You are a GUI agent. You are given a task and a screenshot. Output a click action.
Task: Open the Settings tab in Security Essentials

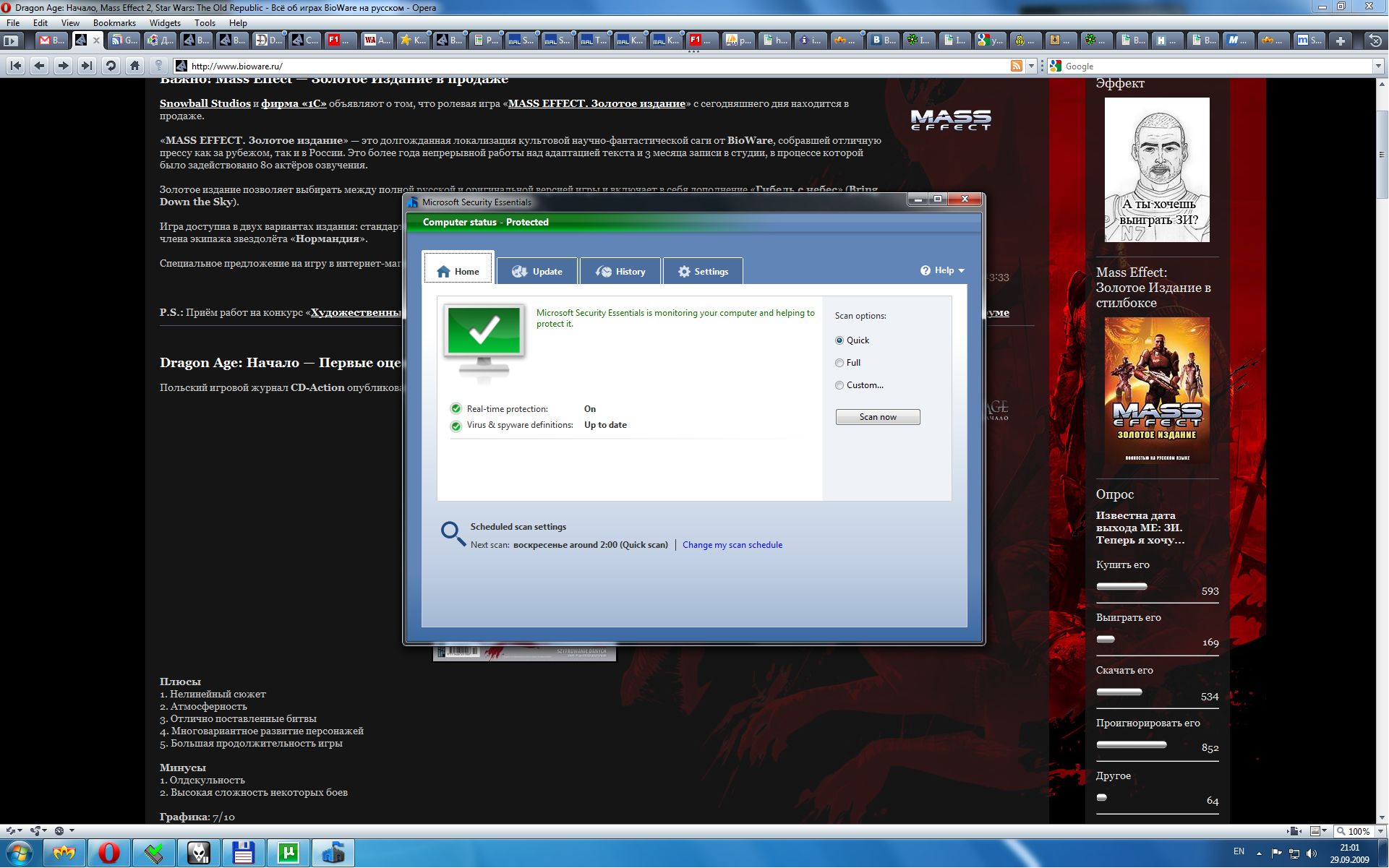pyautogui.click(x=703, y=271)
